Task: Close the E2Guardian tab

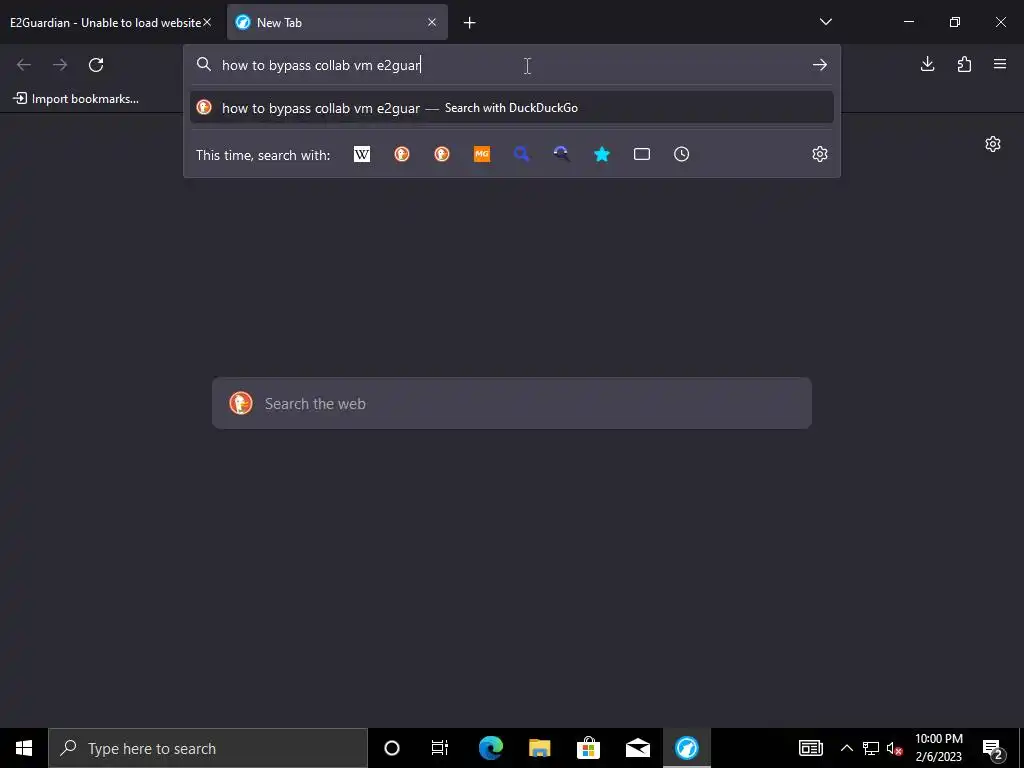Action: point(207,22)
